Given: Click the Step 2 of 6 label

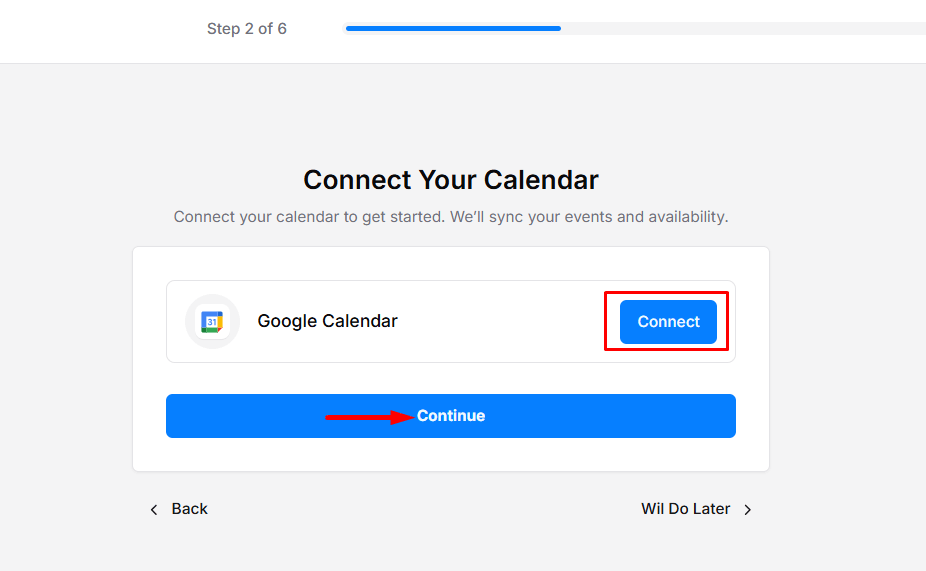Looking at the screenshot, I should pos(247,29).
